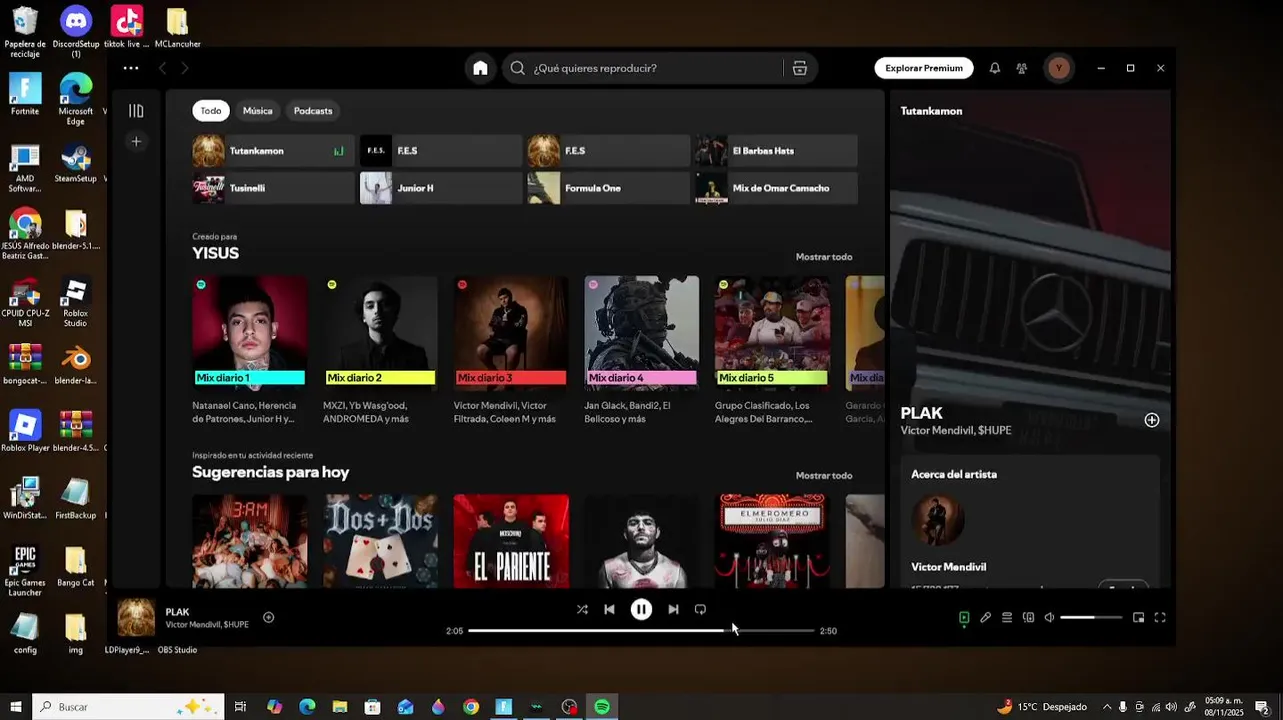Go forward with navigation arrow
The height and width of the screenshot is (720, 1283).
pyautogui.click(x=185, y=68)
